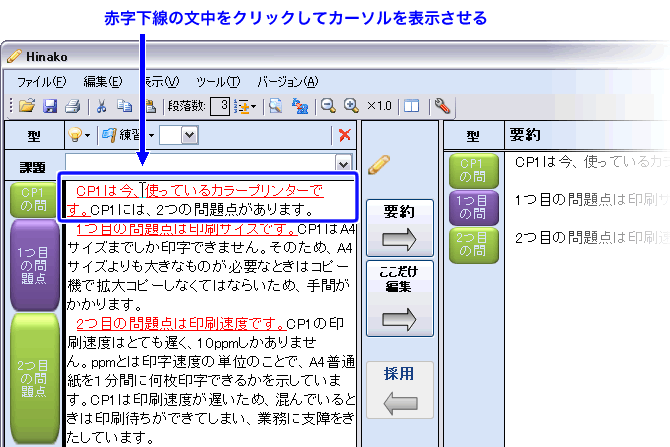This screenshot has height=447, width=670.
Task: Open the ツール(T) menu
Action: coord(218,82)
